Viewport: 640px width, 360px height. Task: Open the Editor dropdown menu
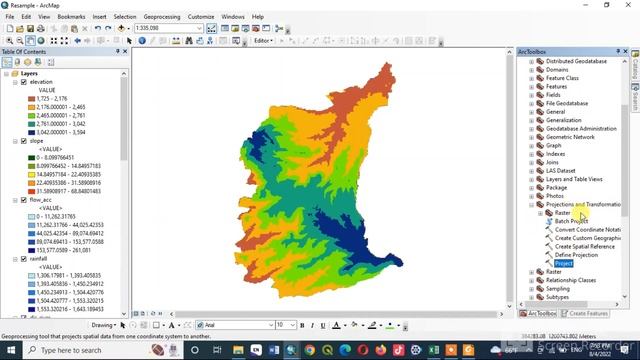point(263,41)
